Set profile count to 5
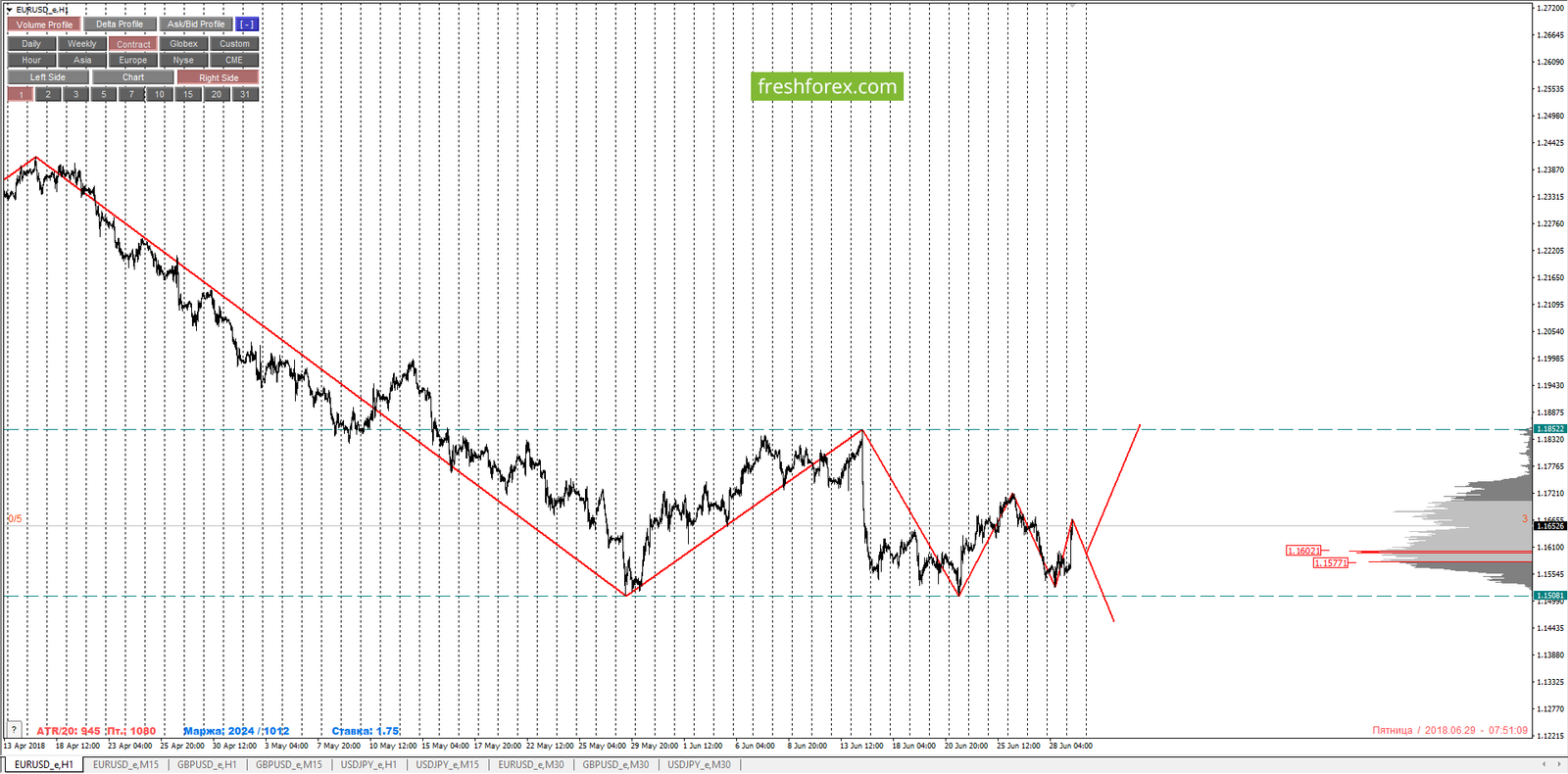The width and height of the screenshot is (1568, 774). click(104, 95)
